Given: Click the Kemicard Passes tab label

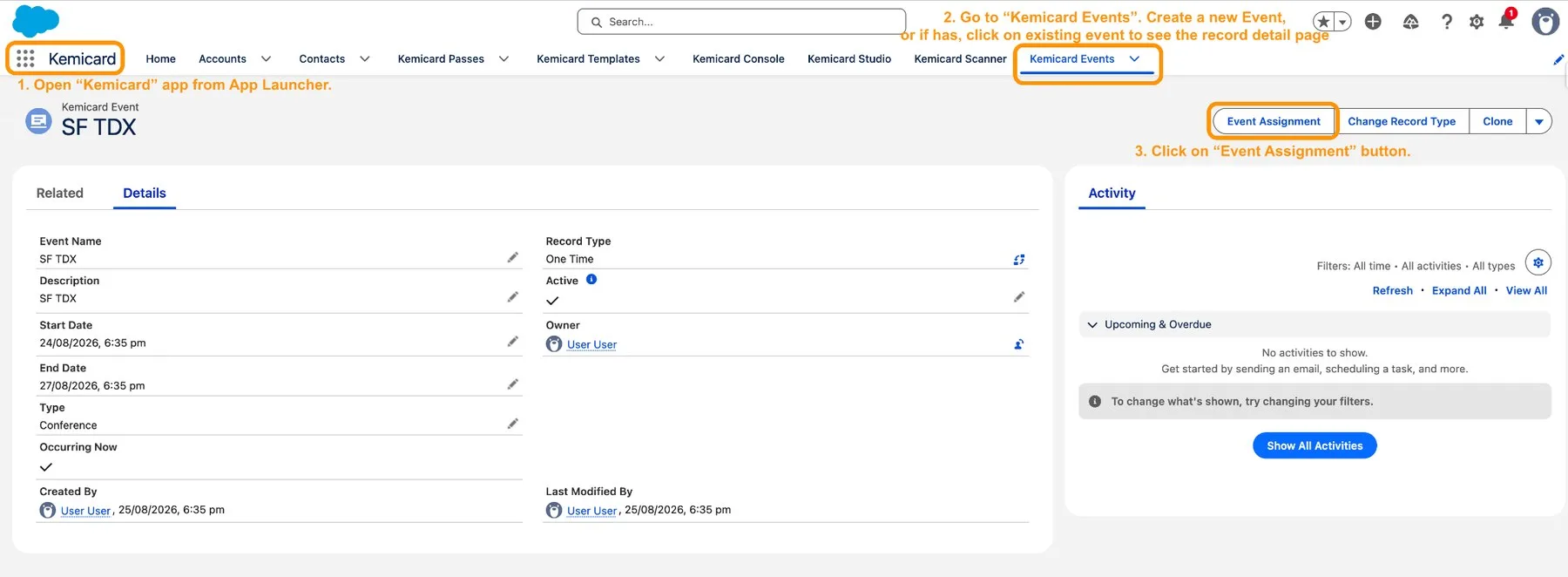Looking at the screenshot, I should [x=441, y=59].
